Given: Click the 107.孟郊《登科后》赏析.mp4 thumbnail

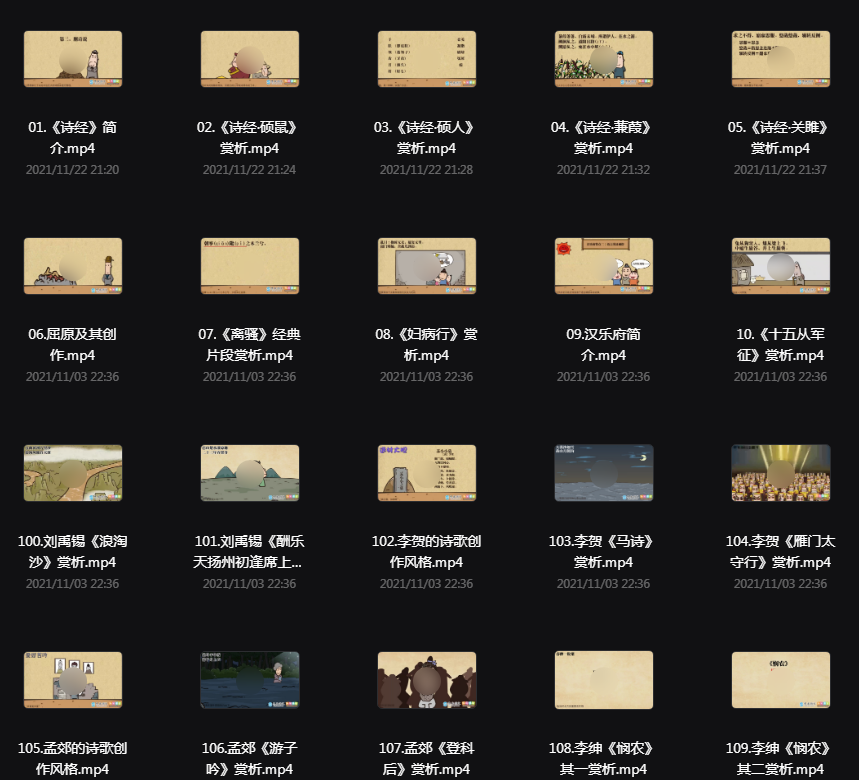Looking at the screenshot, I should click(x=427, y=680).
